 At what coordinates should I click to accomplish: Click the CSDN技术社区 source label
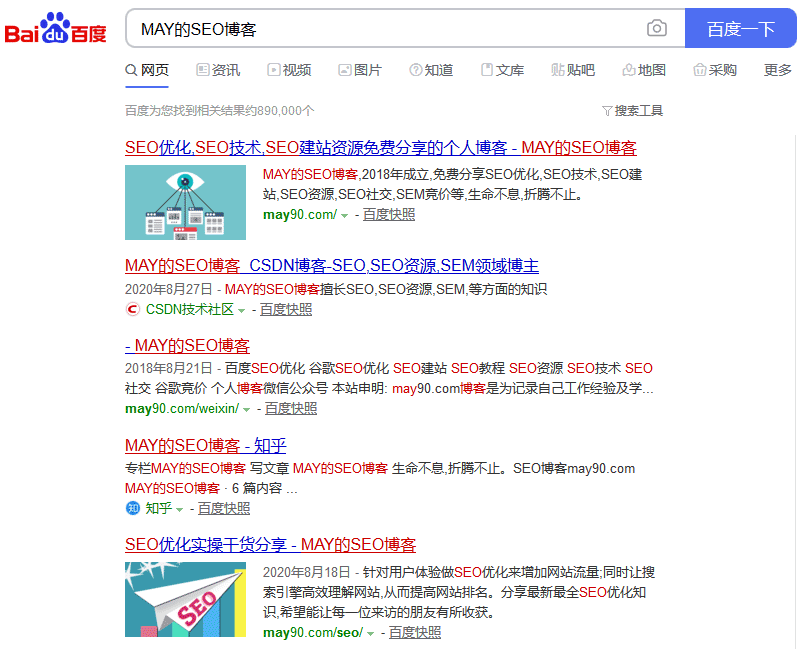[x=190, y=310]
